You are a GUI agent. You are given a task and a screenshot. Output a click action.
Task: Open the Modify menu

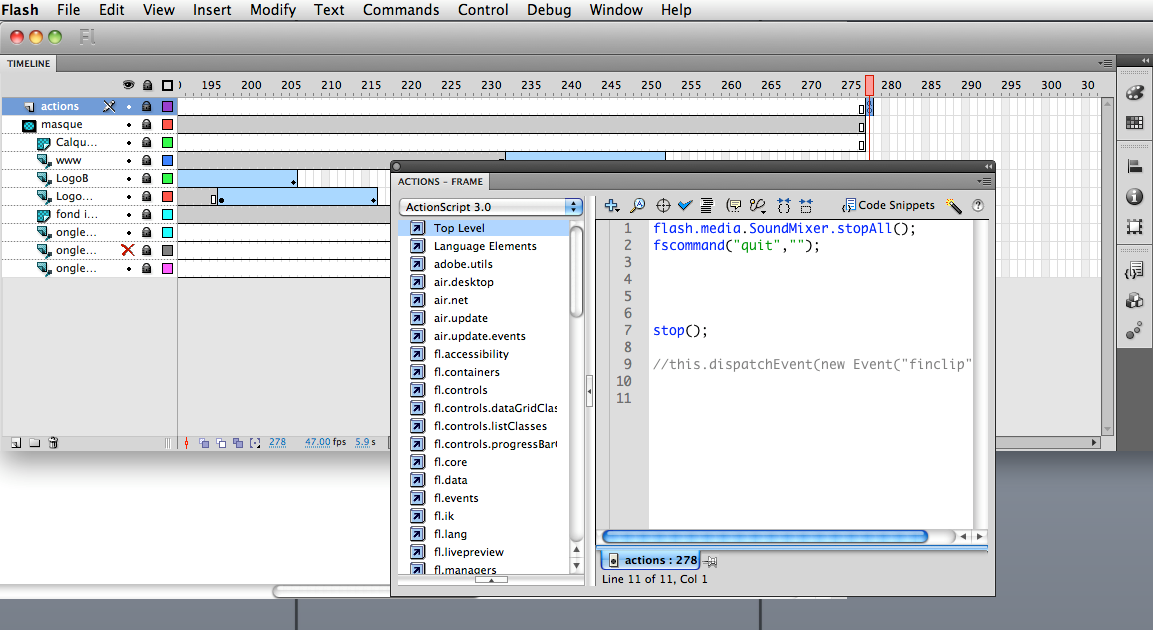pyautogui.click(x=273, y=10)
